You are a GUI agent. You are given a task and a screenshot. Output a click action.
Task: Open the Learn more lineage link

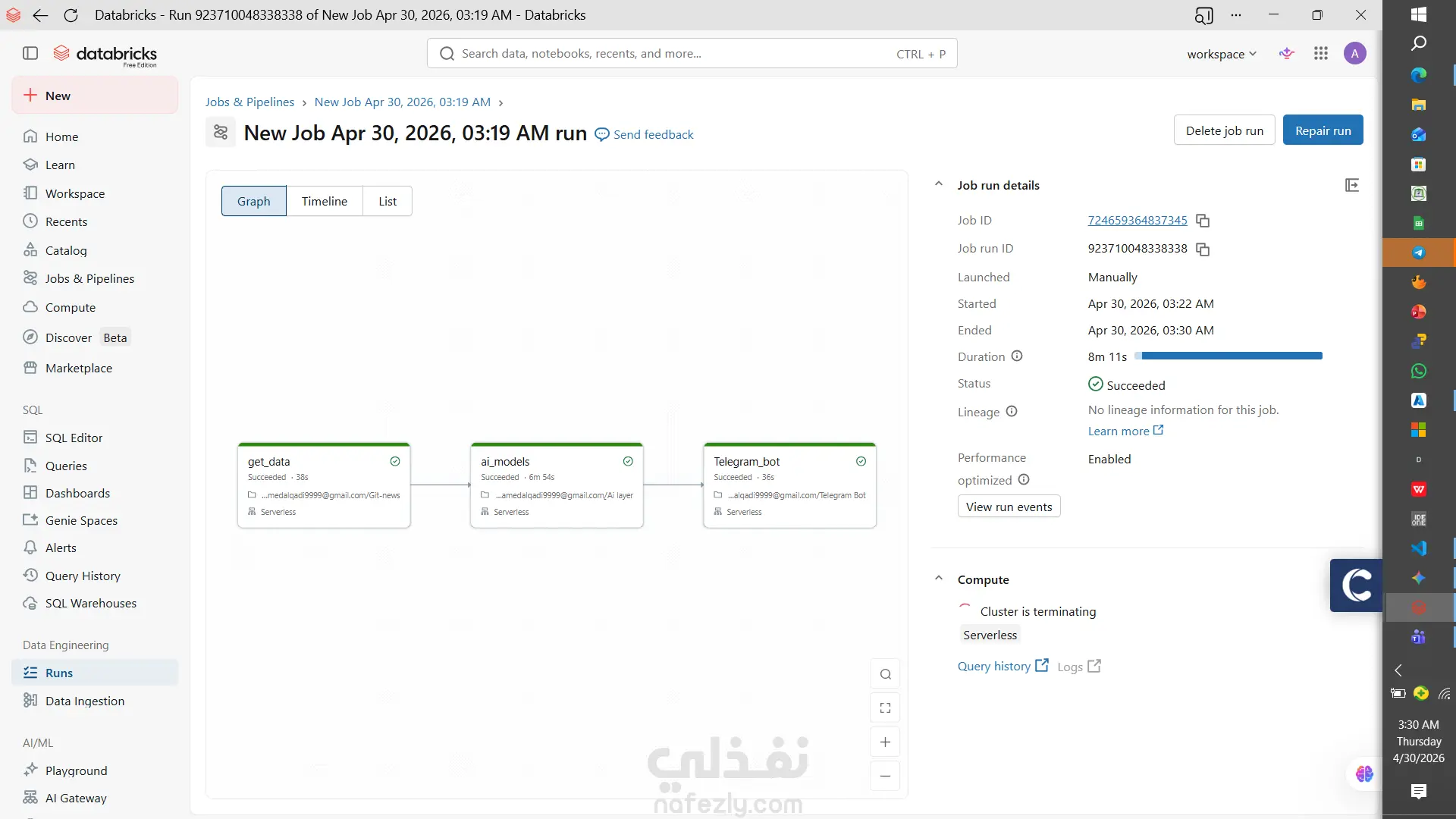pos(1125,431)
